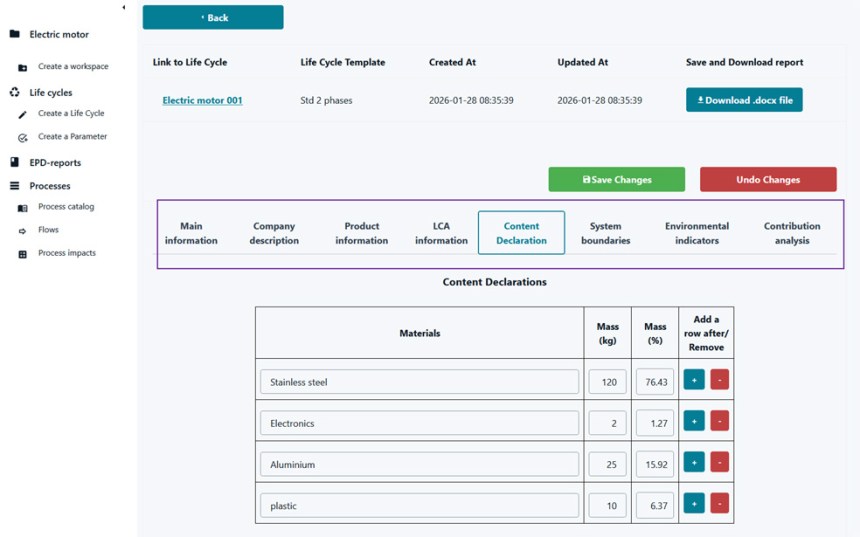Click the Process impacts grid icon
This screenshot has height=537, width=860.
tap(23, 254)
